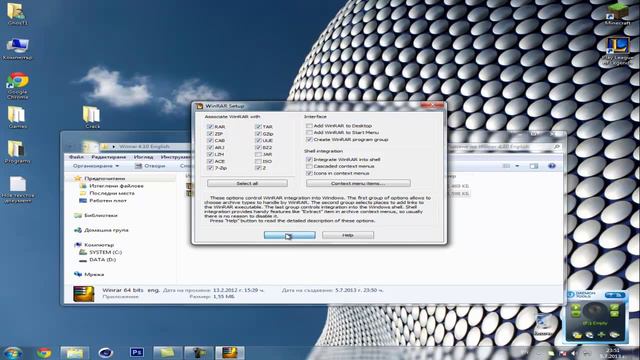Toggle the CAB association checkbox
The image size is (640, 360).
(210, 140)
